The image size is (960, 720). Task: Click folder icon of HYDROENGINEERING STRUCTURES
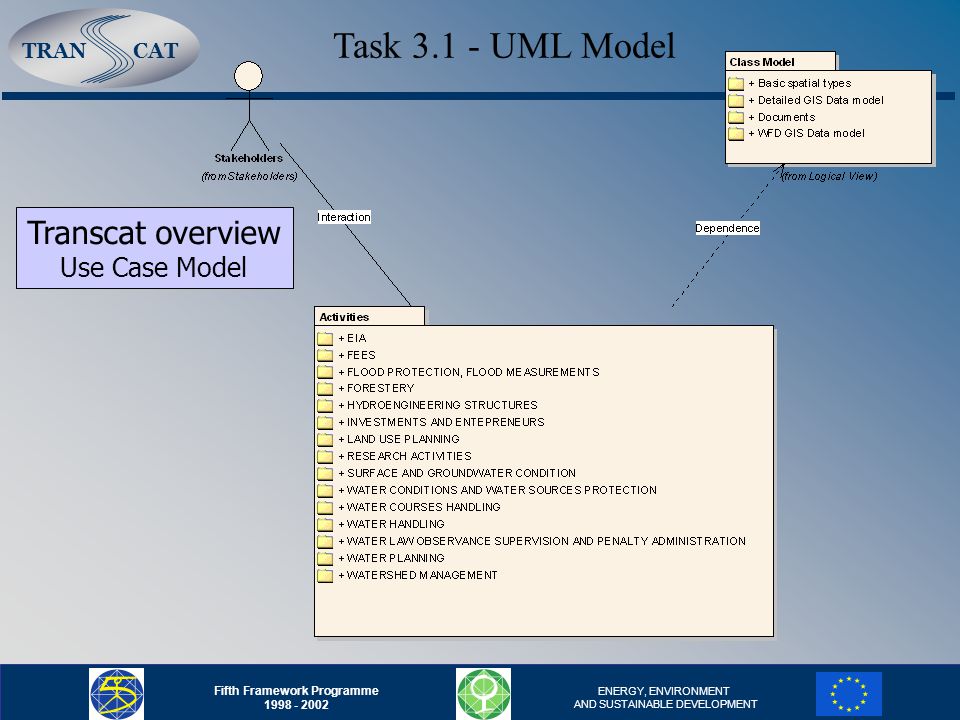pos(325,405)
